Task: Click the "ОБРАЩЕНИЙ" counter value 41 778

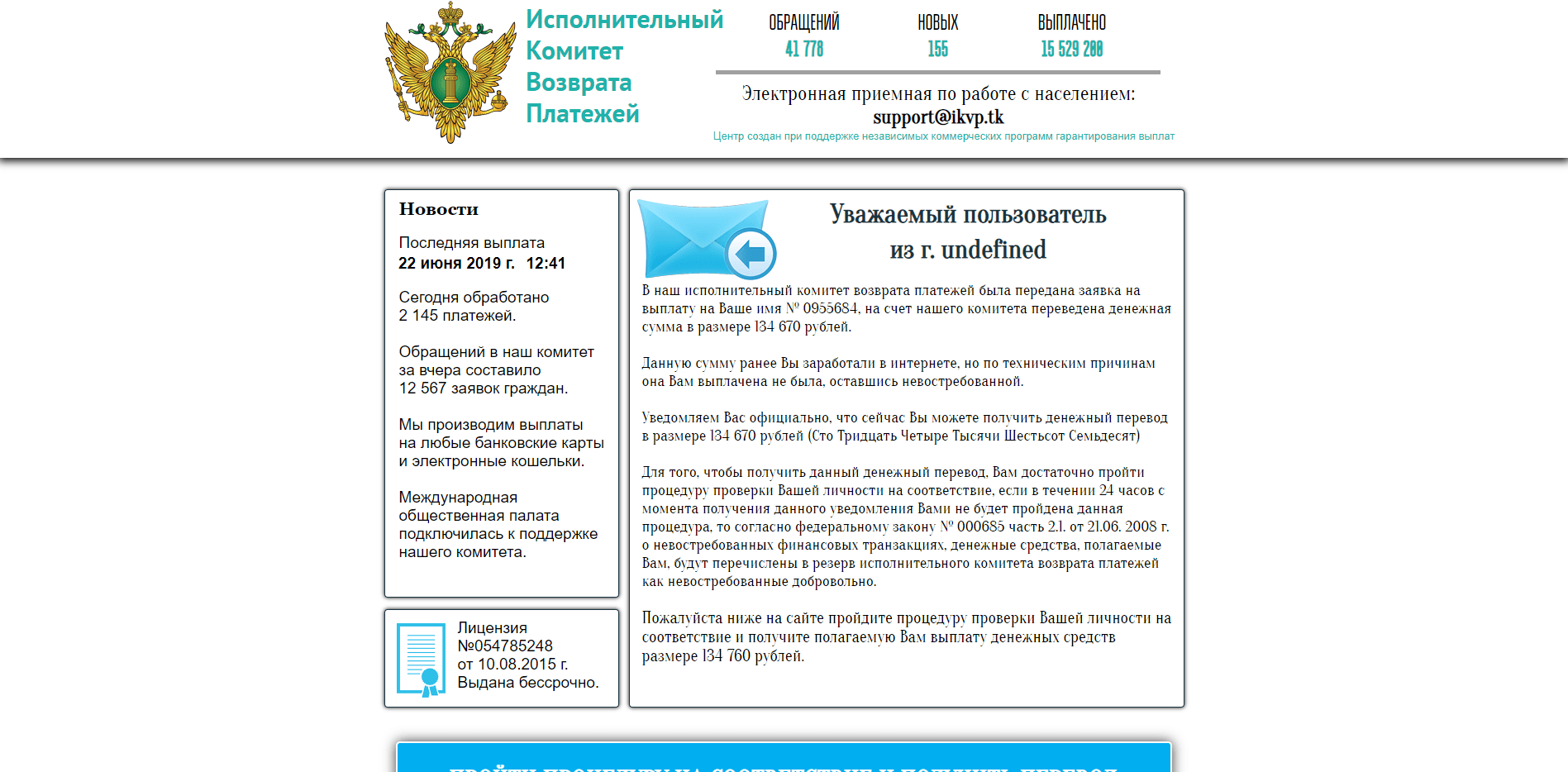Action: [804, 50]
